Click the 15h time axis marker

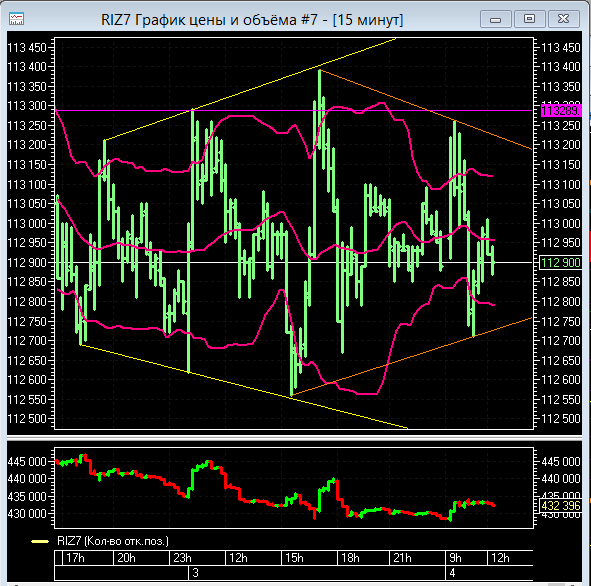(x=294, y=558)
